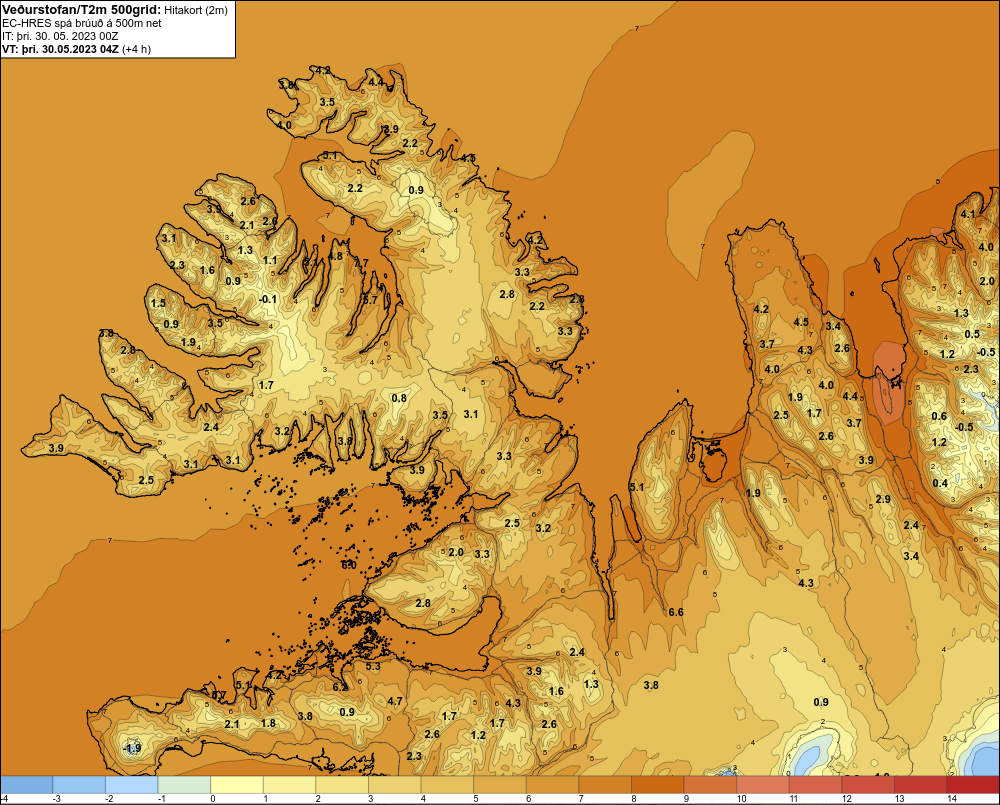The height and width of the screenshot is (805, 1000).
Task: Click the '-0.1' temperature value
Action: click(268, 299)
